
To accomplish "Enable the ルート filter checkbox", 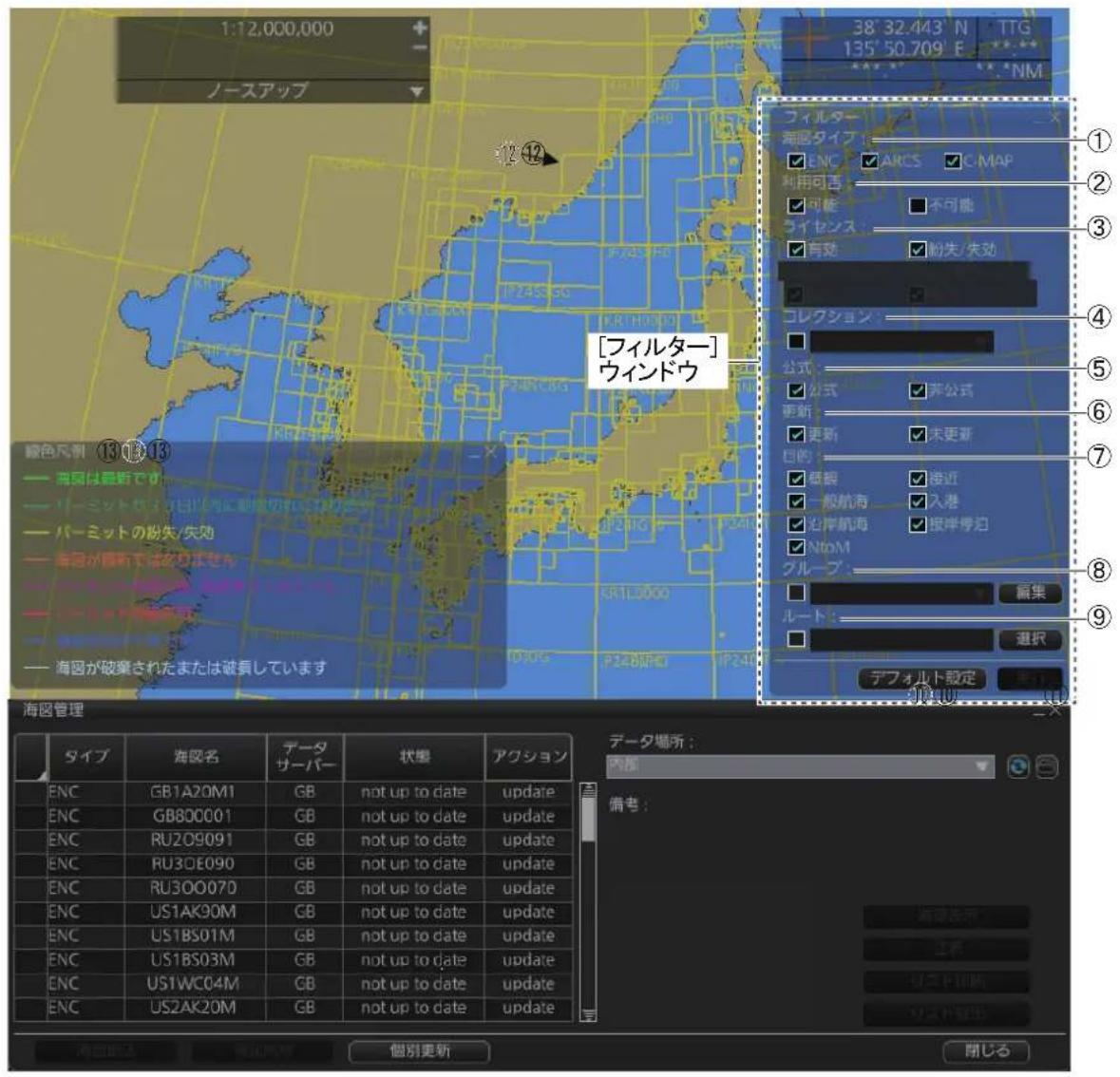I will pos(796,639).
